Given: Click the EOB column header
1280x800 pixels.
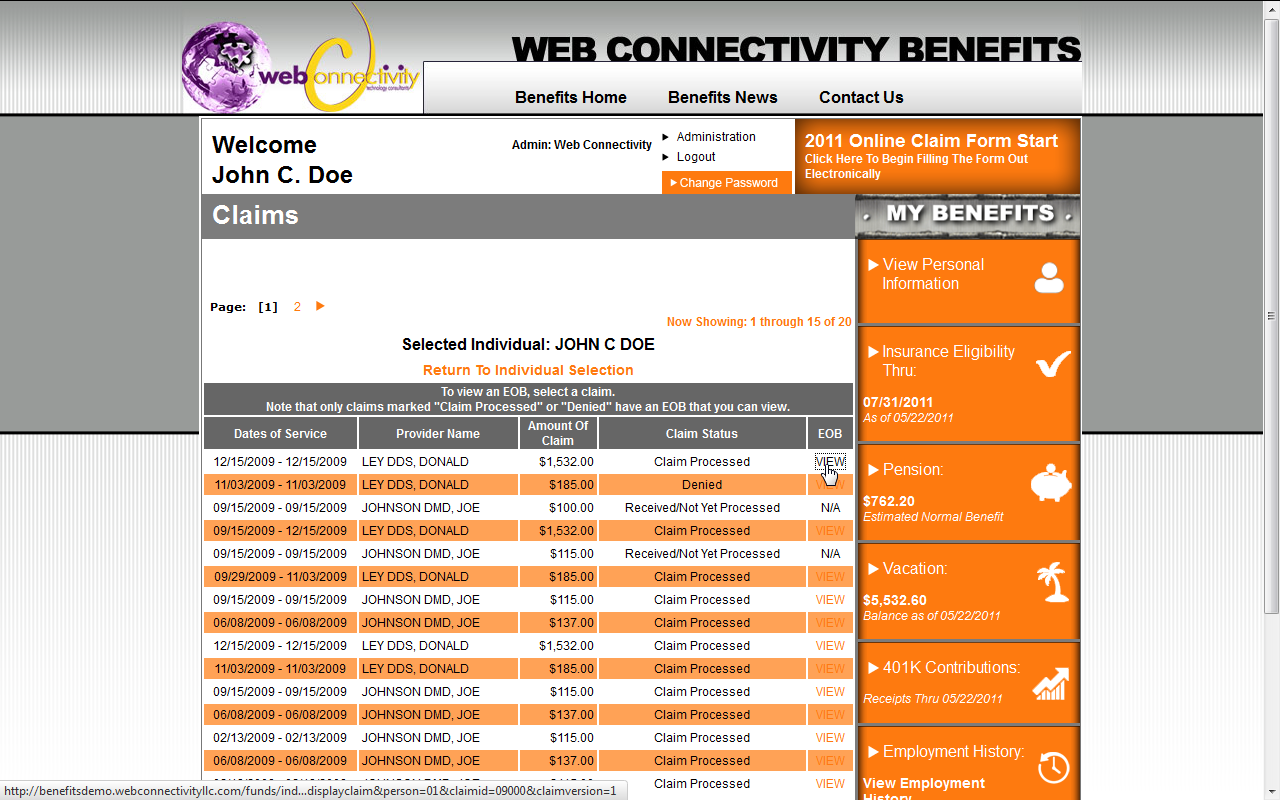Looking at the screenshot, I should click(830, 433).
